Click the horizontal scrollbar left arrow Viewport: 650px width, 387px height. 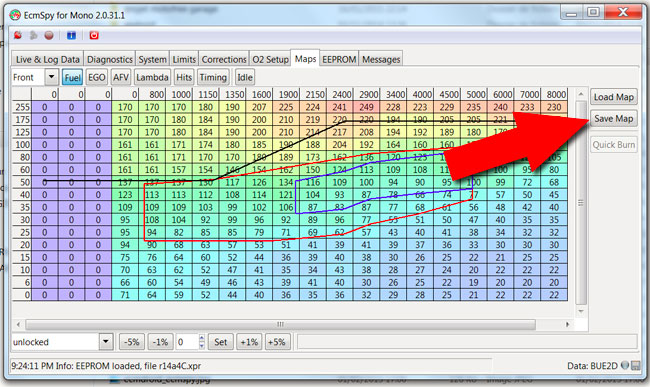coord(18,324)
